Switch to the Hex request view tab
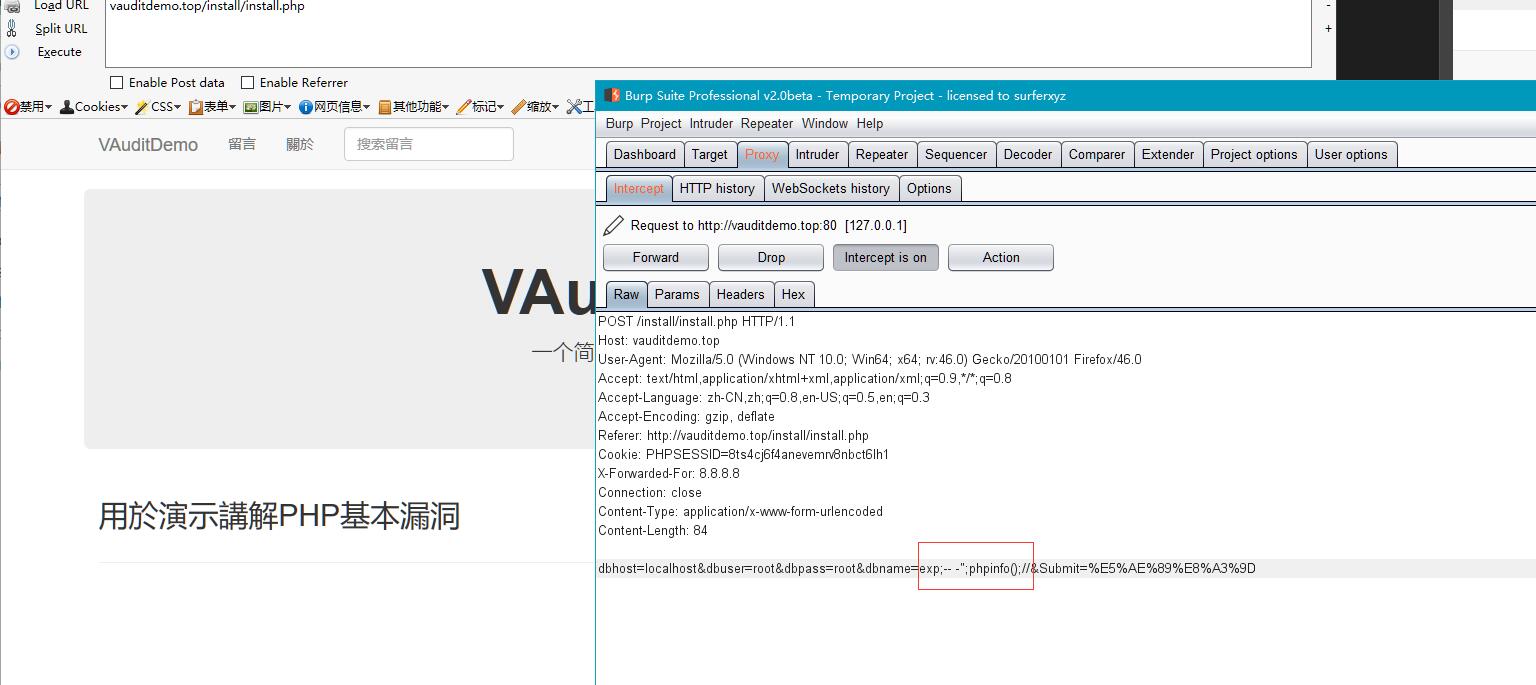The image size is (1536, 685). click(793, 295)
